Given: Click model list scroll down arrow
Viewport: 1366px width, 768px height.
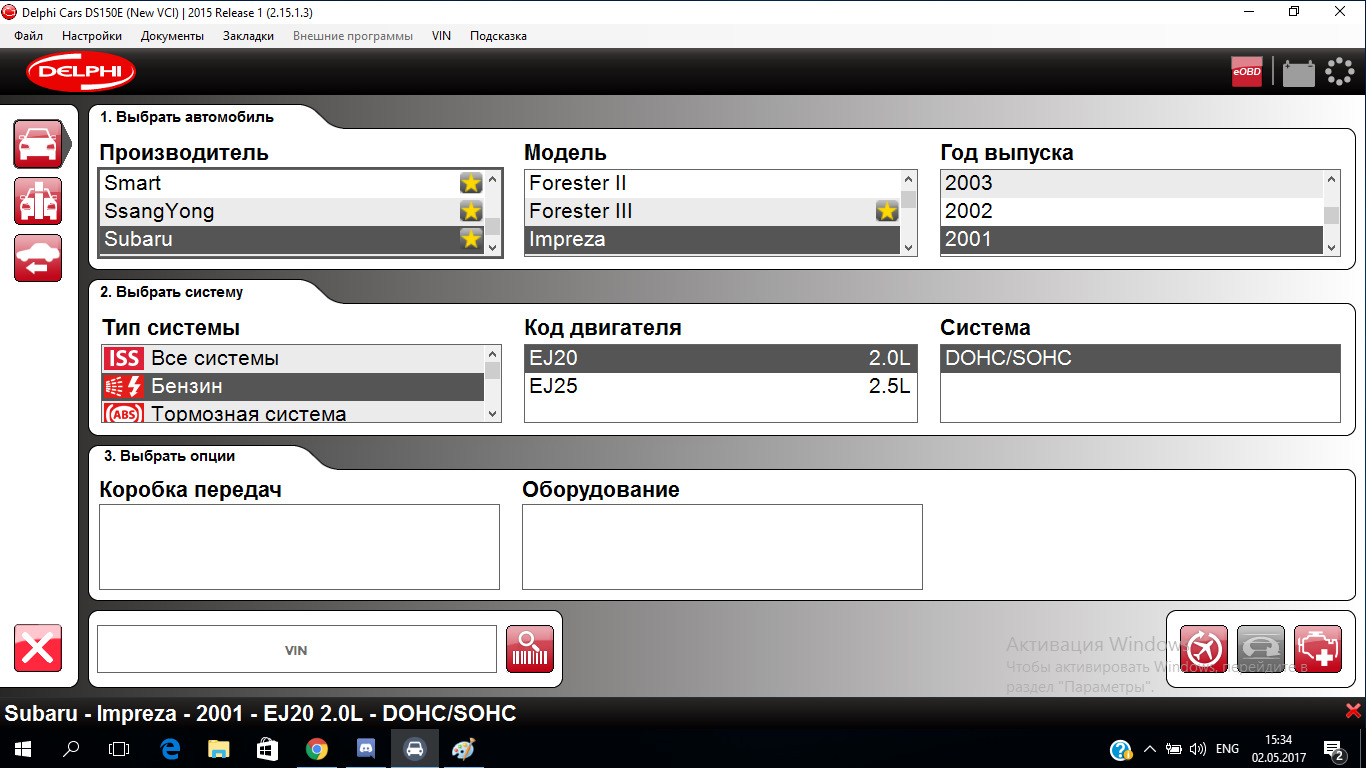Looking at the screenshot, I should pos(908,246).
